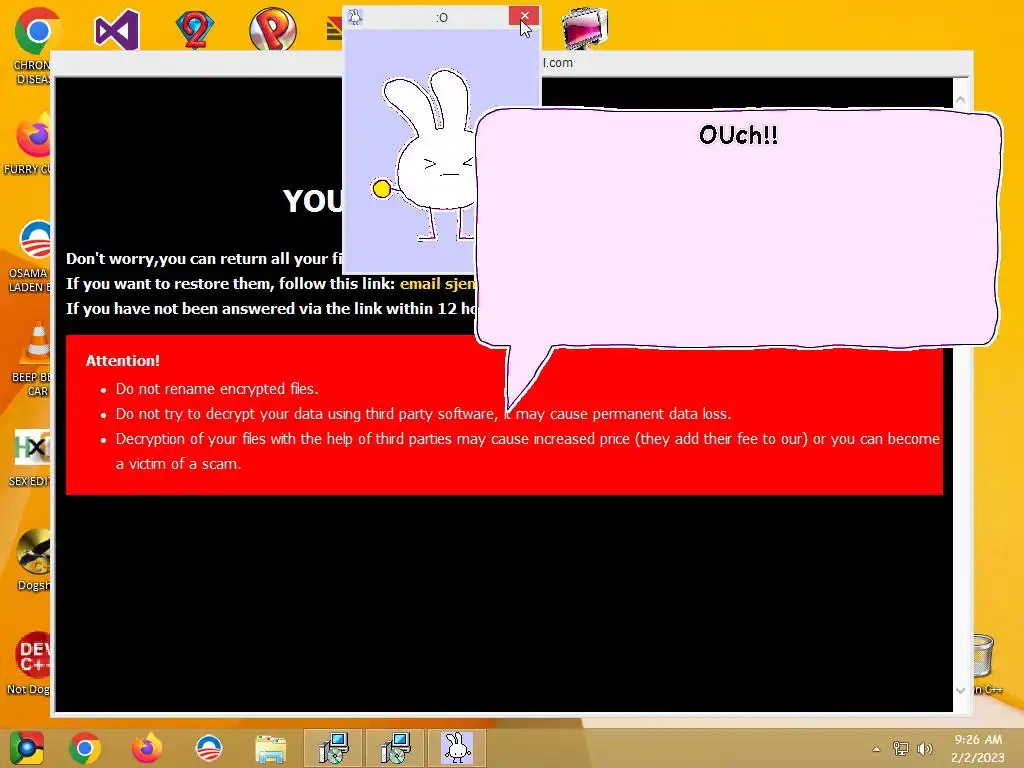Click 'If you have not been answered' sentence

pyautogui.click(x=270, y=308)
